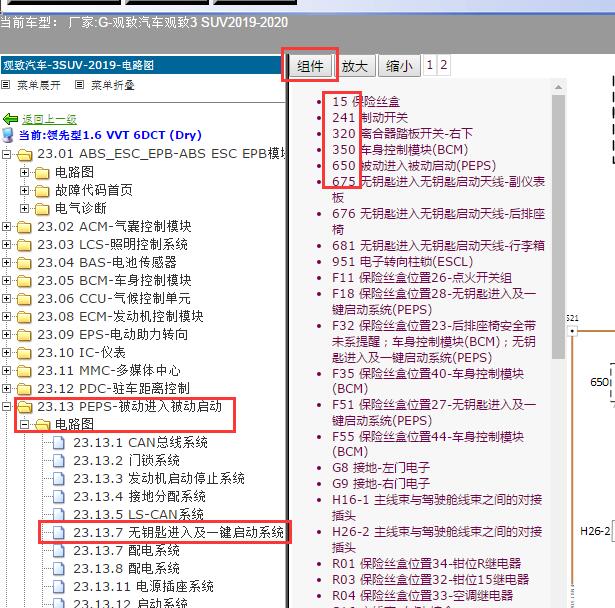Select F35 保险丝盒位置40 item

428,381
